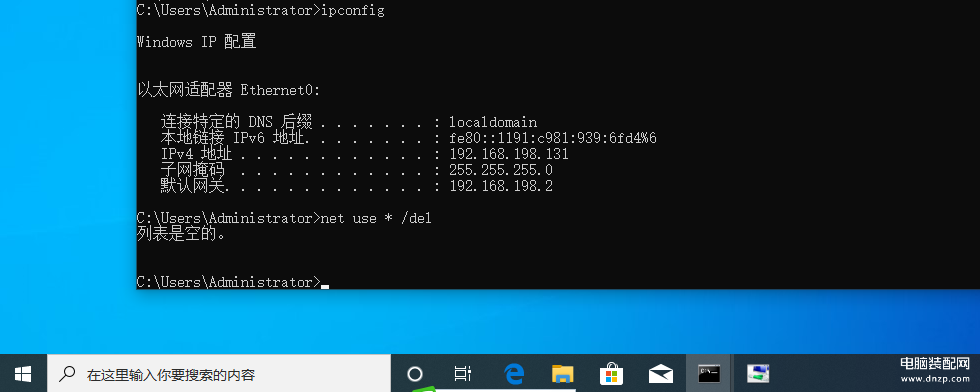Click the taskbar search box
The width and height of the screenshot is (980, 392).
(219, 374)
